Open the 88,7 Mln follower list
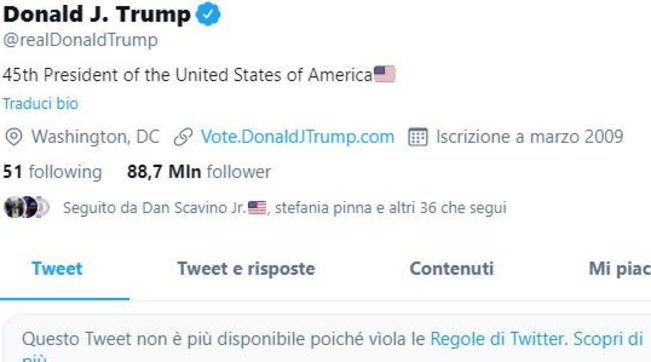The height and width of the screenshot is (362, 651). [199, 172]
